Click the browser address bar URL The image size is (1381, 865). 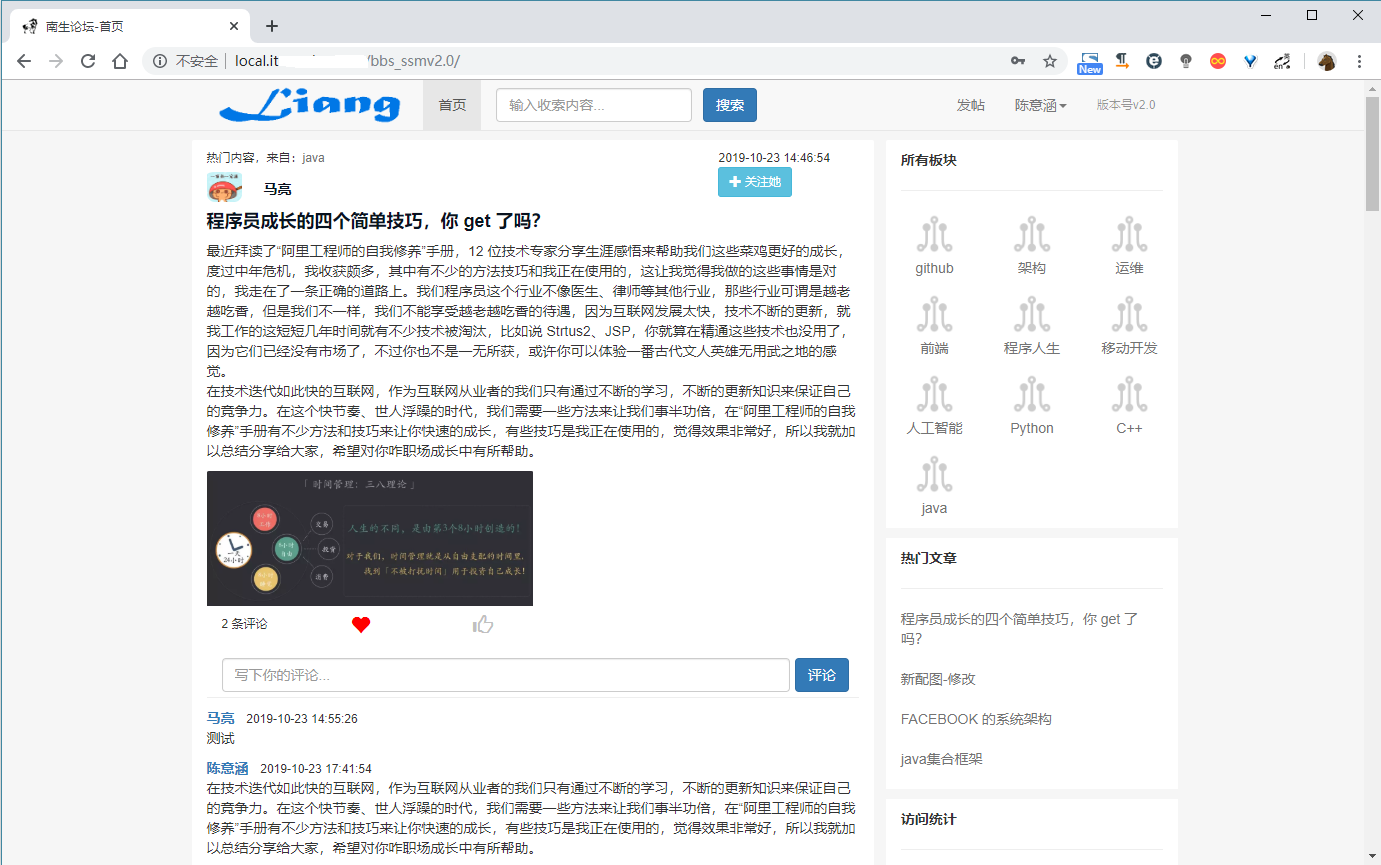[x=347, y=61]
